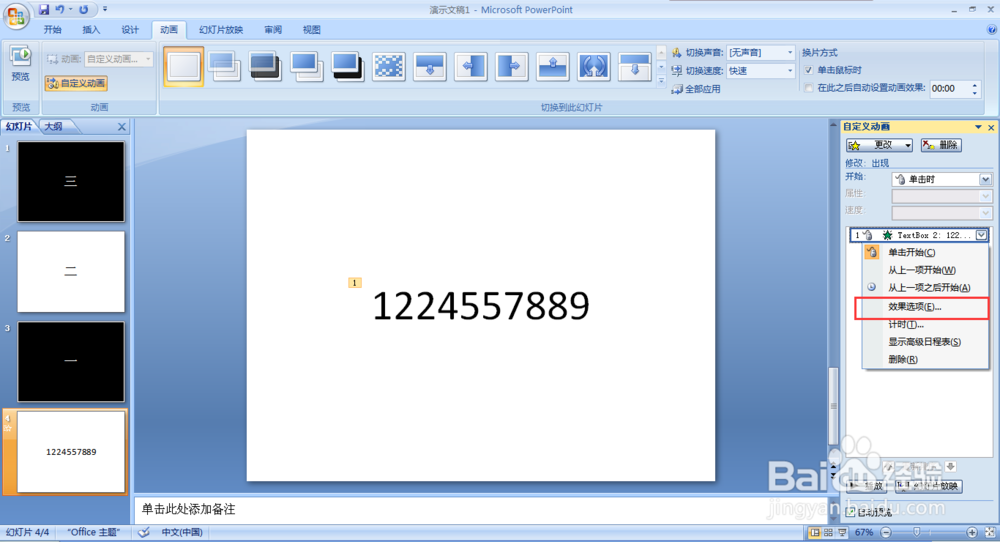This screenshot has height=542, width=1000.
Task: Click the 幻灯片放映 button in animation pane
Action: (929, 486)
